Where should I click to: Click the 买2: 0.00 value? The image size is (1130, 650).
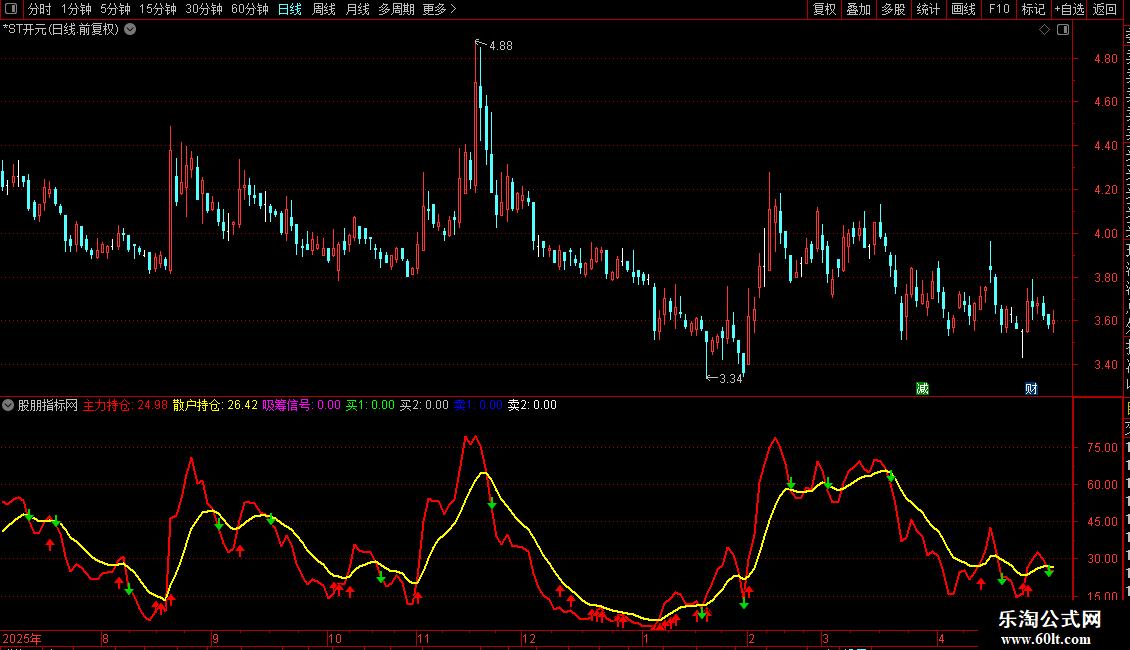point(424,405)
